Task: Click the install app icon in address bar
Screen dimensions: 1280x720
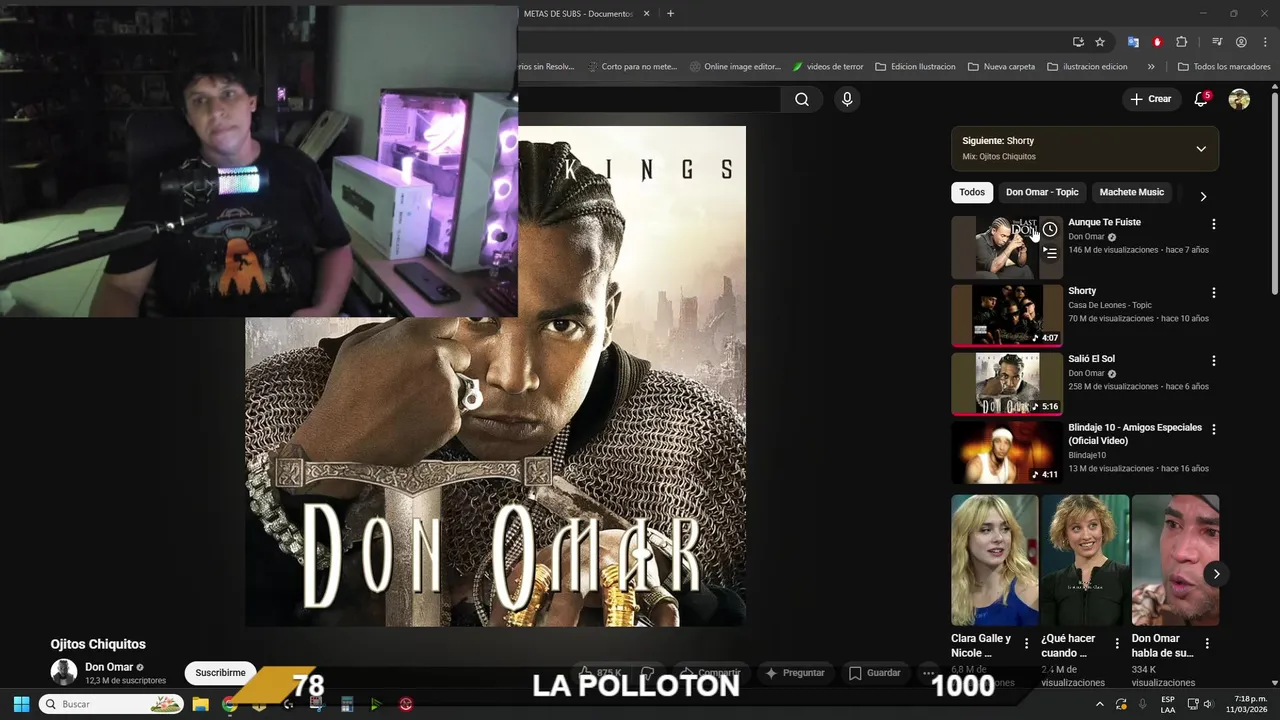Action: pos(1078,42)
